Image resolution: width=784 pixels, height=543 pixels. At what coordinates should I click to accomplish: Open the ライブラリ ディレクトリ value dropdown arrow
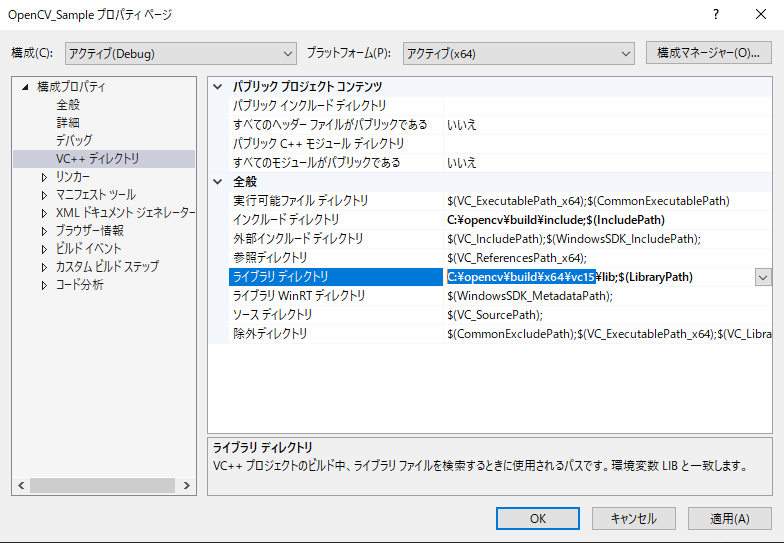(x=762, y=277)
